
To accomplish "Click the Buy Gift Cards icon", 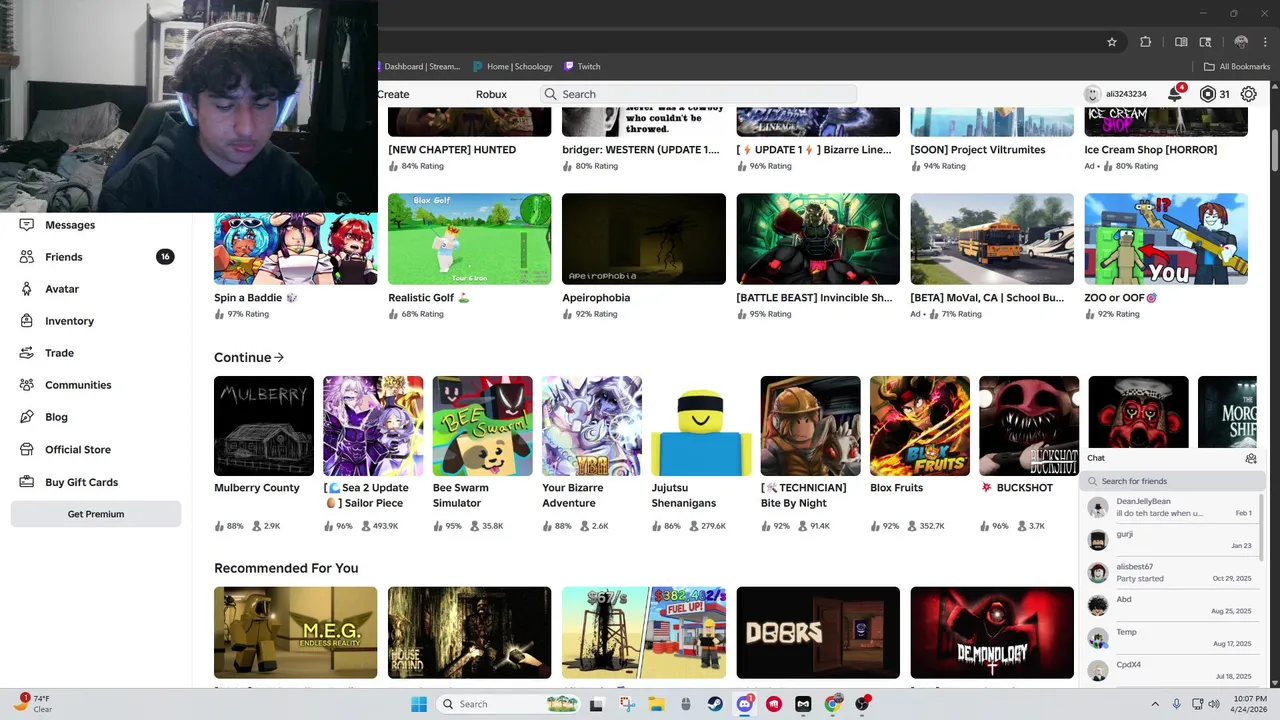I will coord(27,482).
